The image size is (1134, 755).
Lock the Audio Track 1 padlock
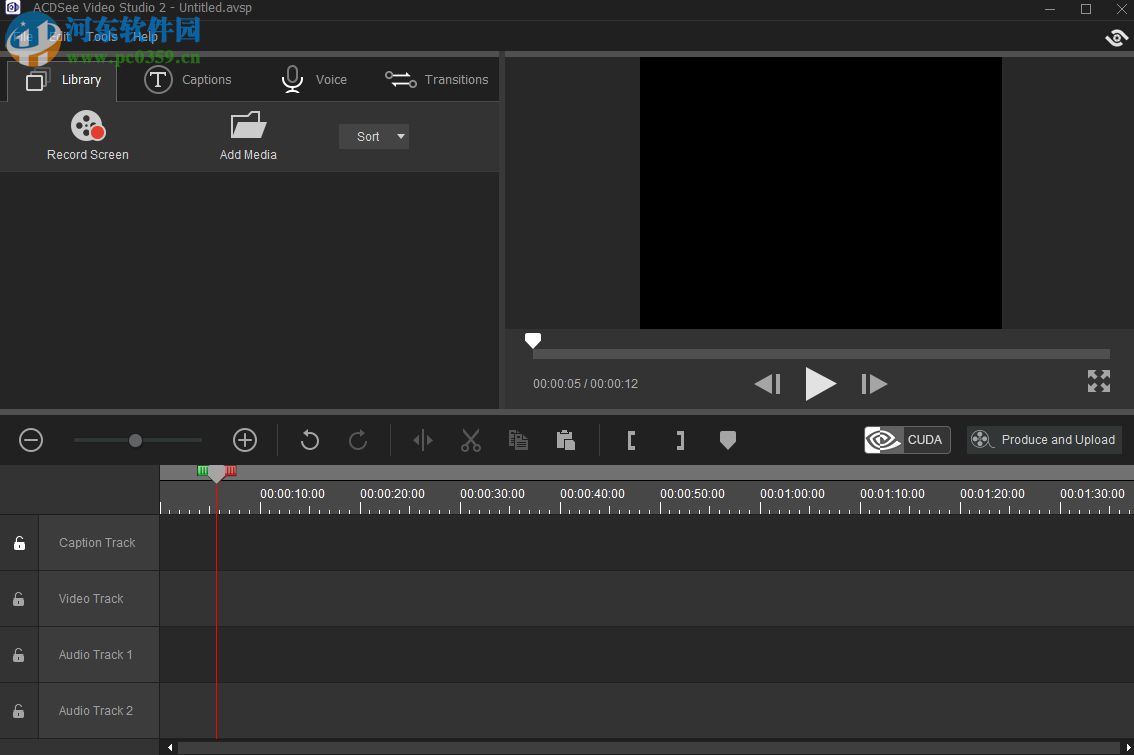tap(18, 655)
